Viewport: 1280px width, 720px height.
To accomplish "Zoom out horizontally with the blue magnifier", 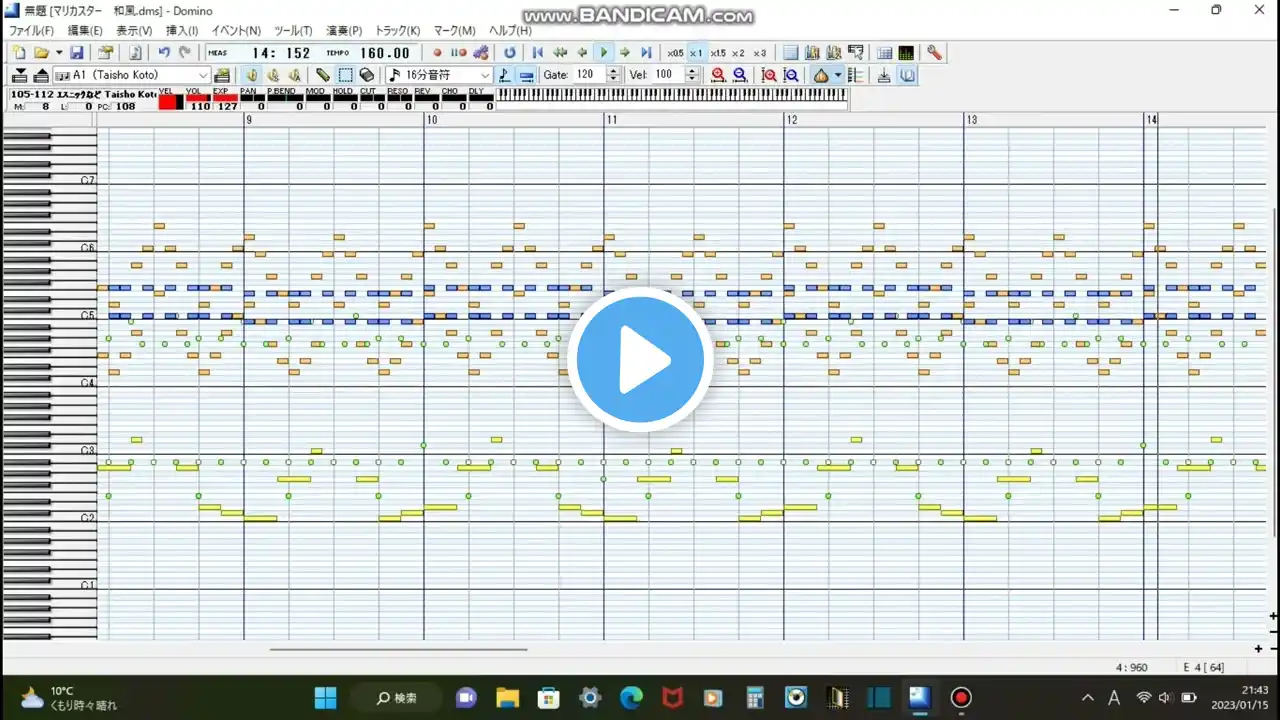I will (740, 75).
